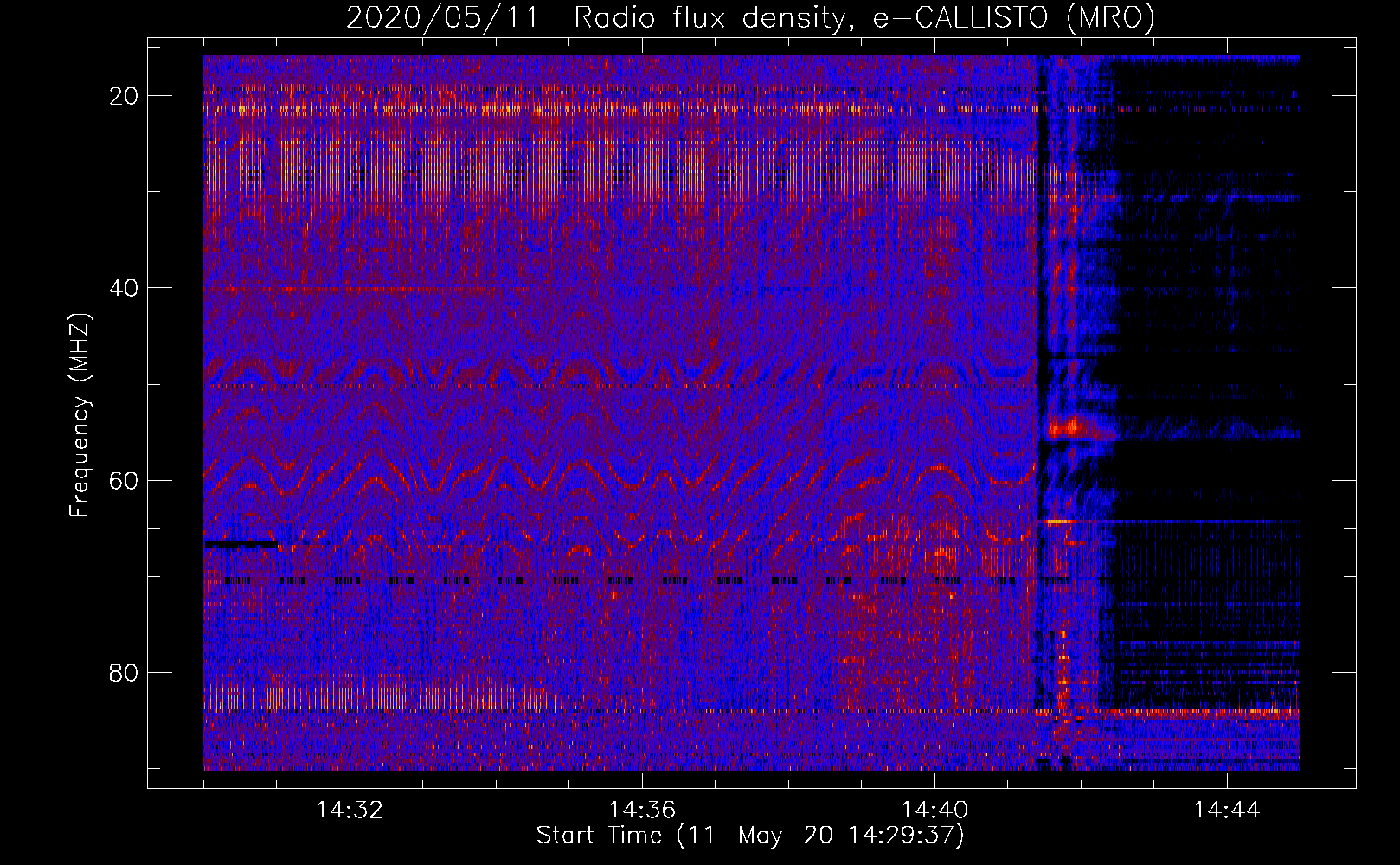Click the bright red burst near 55 MHz

(1071, 427)
